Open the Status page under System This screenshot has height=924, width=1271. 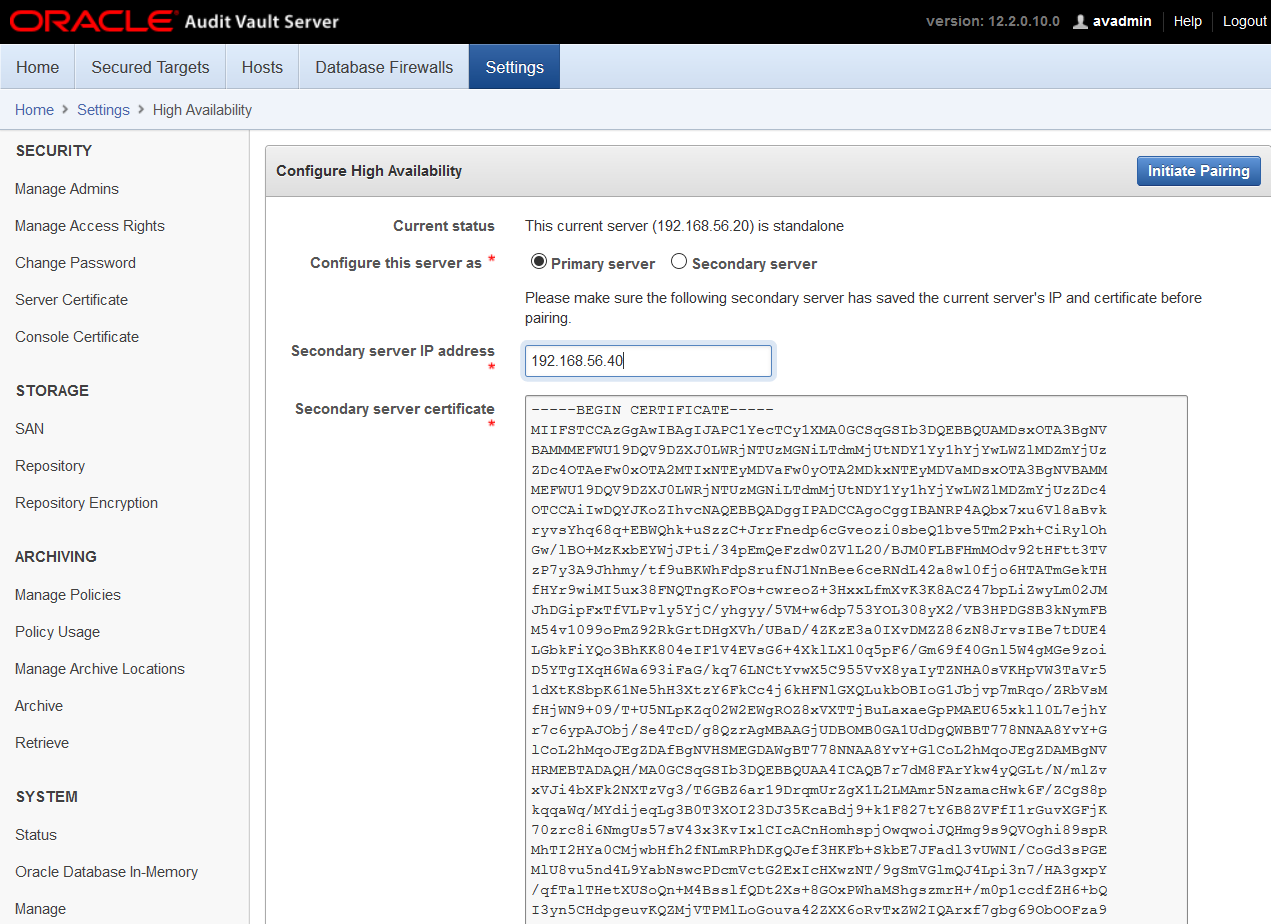coord(36,835)
